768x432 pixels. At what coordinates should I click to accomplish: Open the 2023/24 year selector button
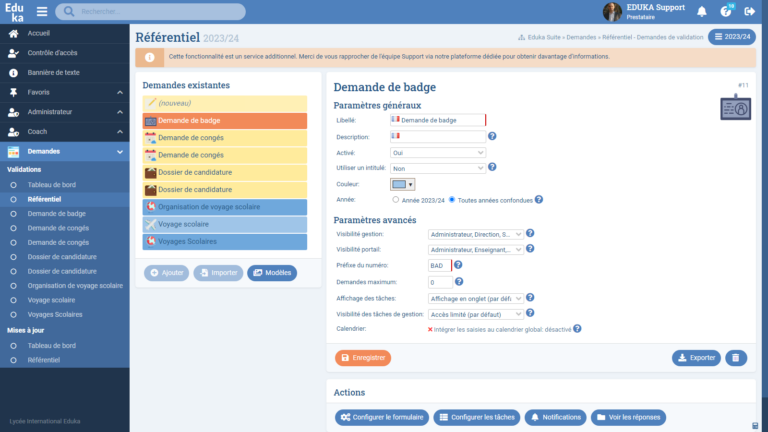732,37
